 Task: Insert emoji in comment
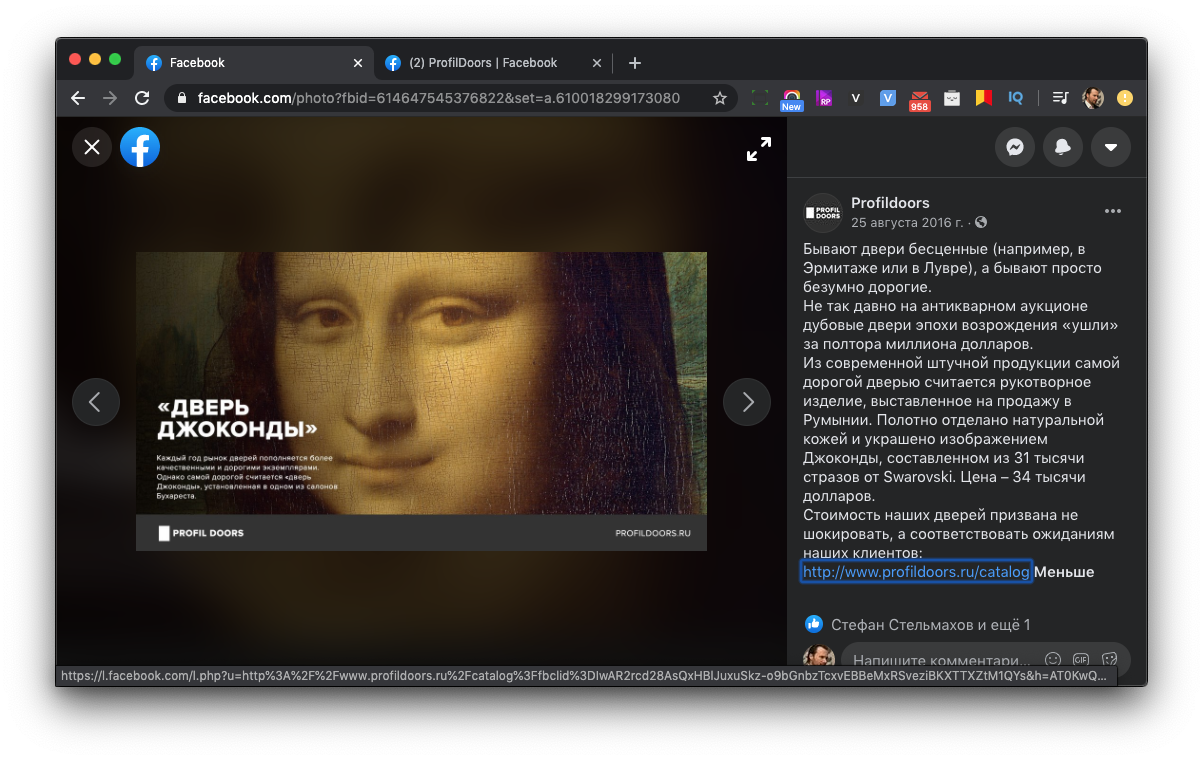pos(1052,660)
